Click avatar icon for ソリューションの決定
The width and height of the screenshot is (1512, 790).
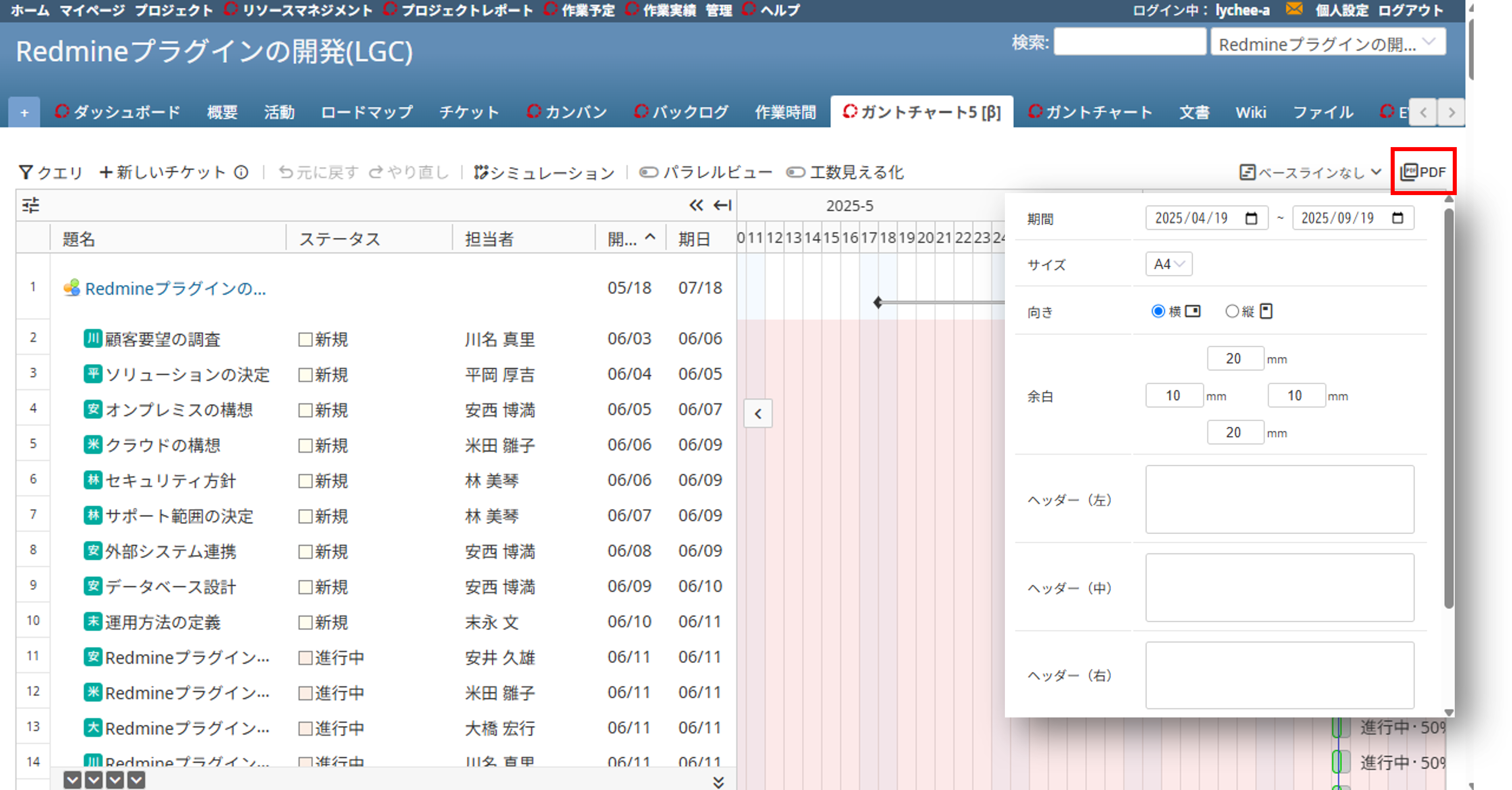point(93,374)
